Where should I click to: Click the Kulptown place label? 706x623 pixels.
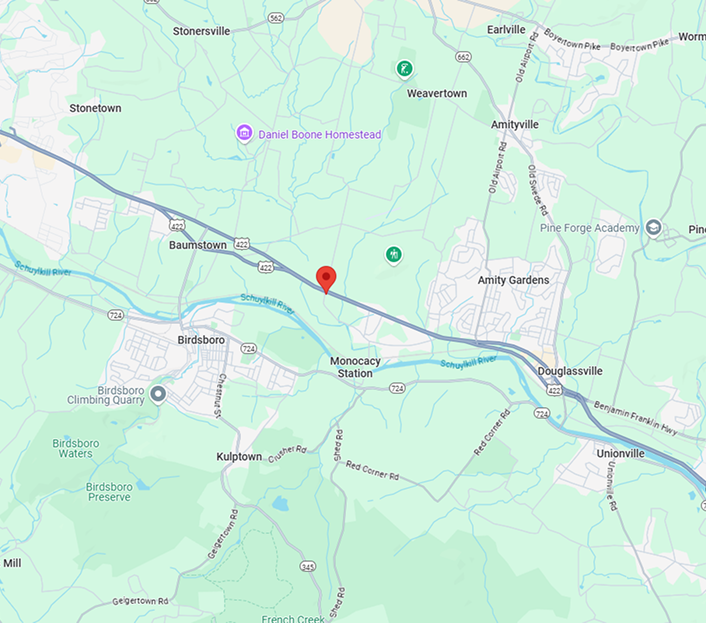tap(239, 457)
